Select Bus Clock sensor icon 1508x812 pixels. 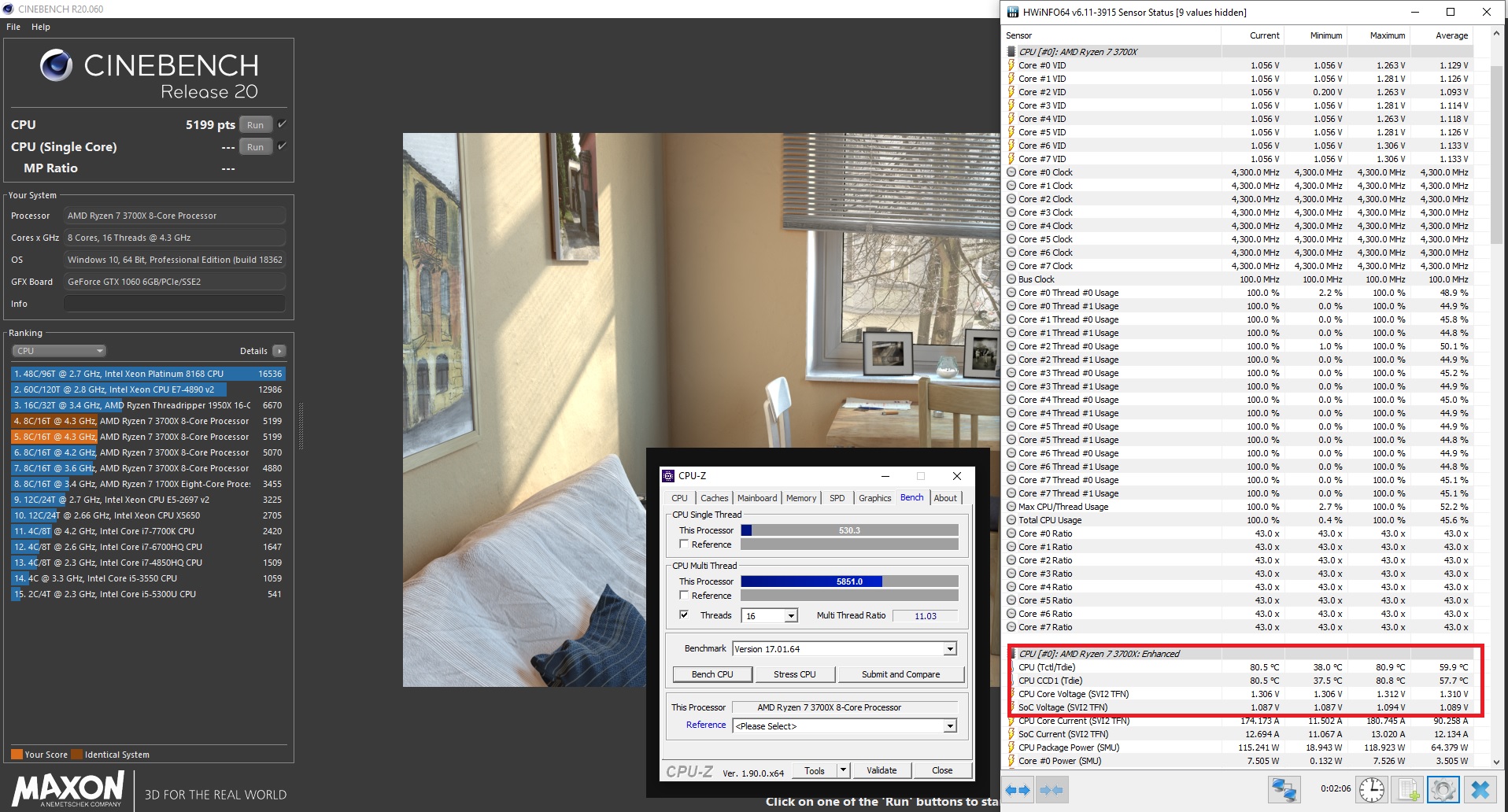(x=1011, y=279)
